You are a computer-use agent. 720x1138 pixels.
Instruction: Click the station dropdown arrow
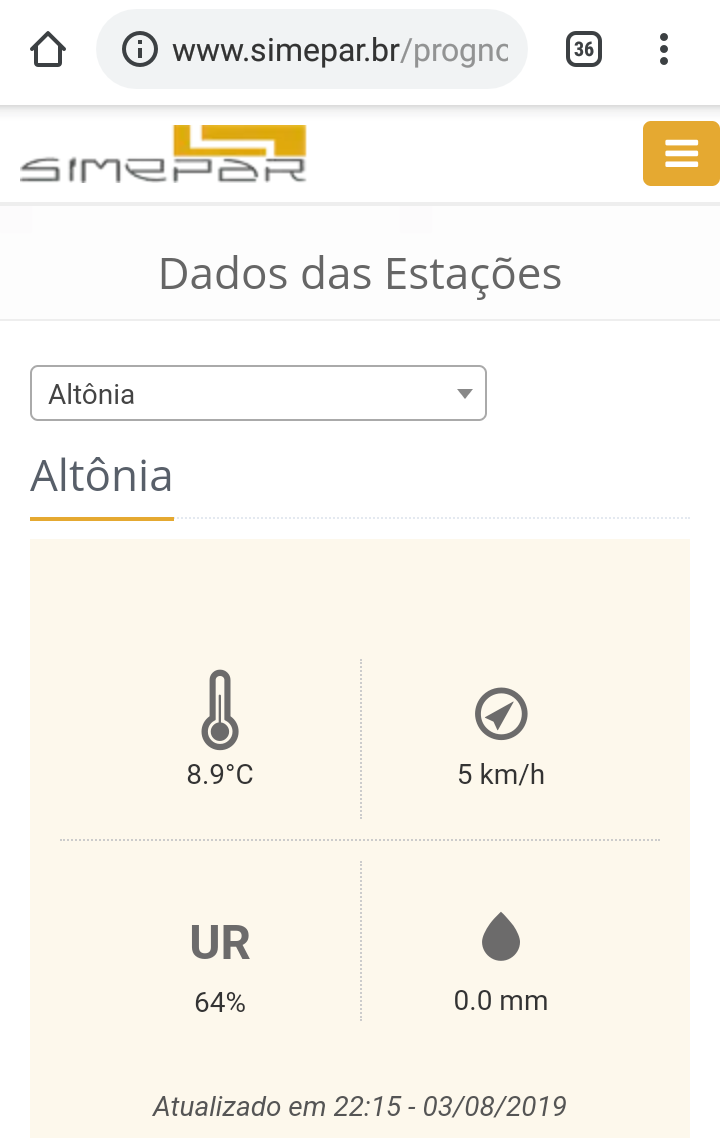[464, 393]
